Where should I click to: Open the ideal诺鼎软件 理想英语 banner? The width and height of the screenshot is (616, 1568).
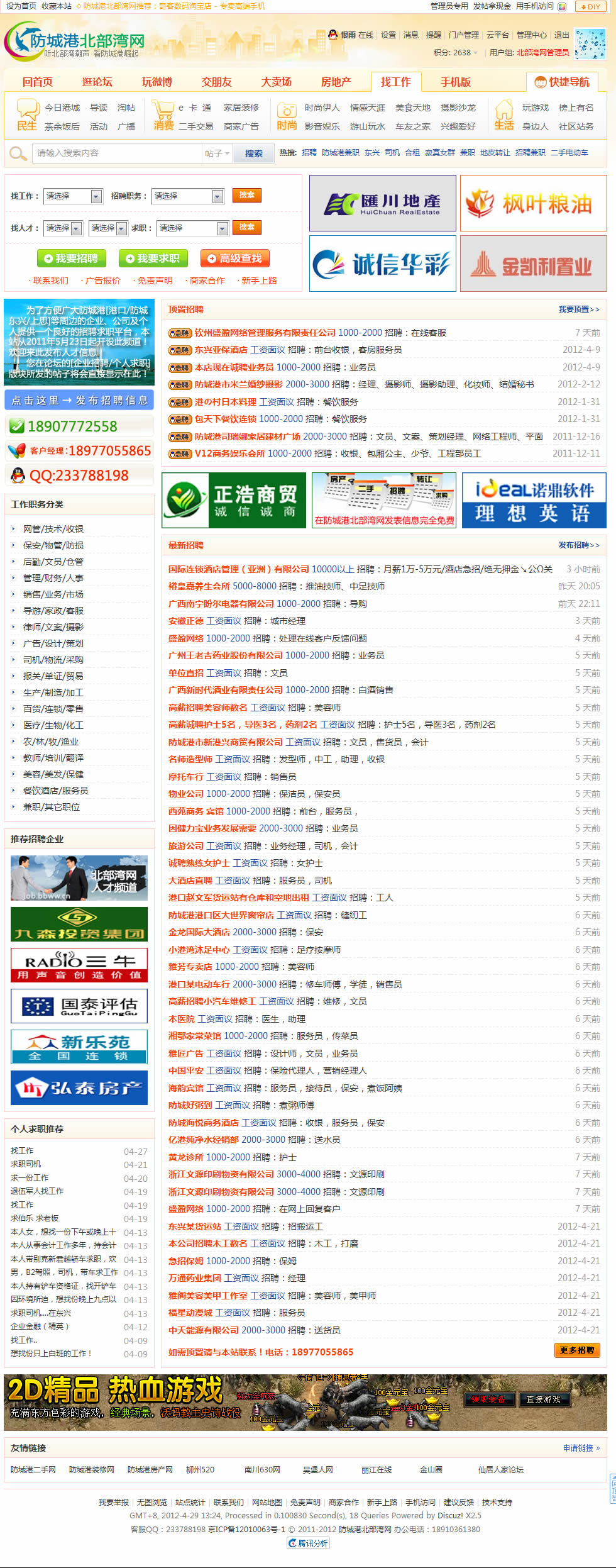[534, 500]
